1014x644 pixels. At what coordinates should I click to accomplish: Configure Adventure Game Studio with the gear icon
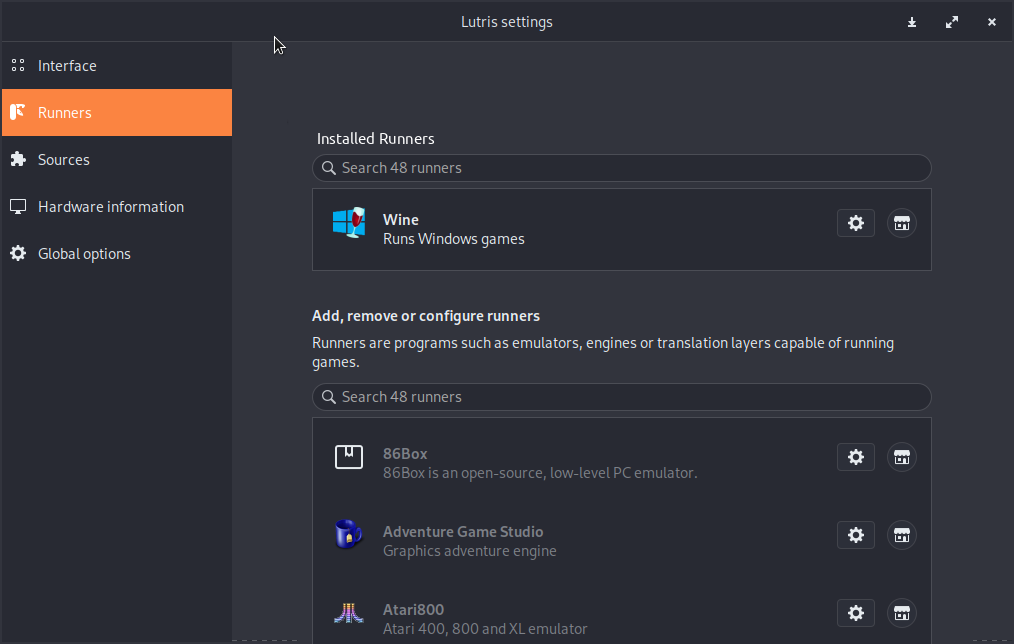pos(855,535)
